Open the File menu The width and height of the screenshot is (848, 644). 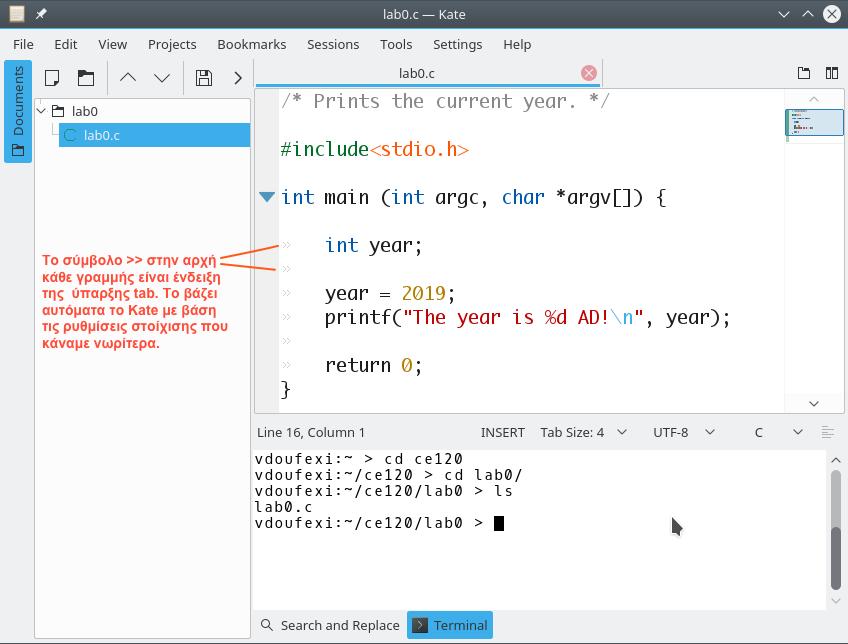(23, 44)
